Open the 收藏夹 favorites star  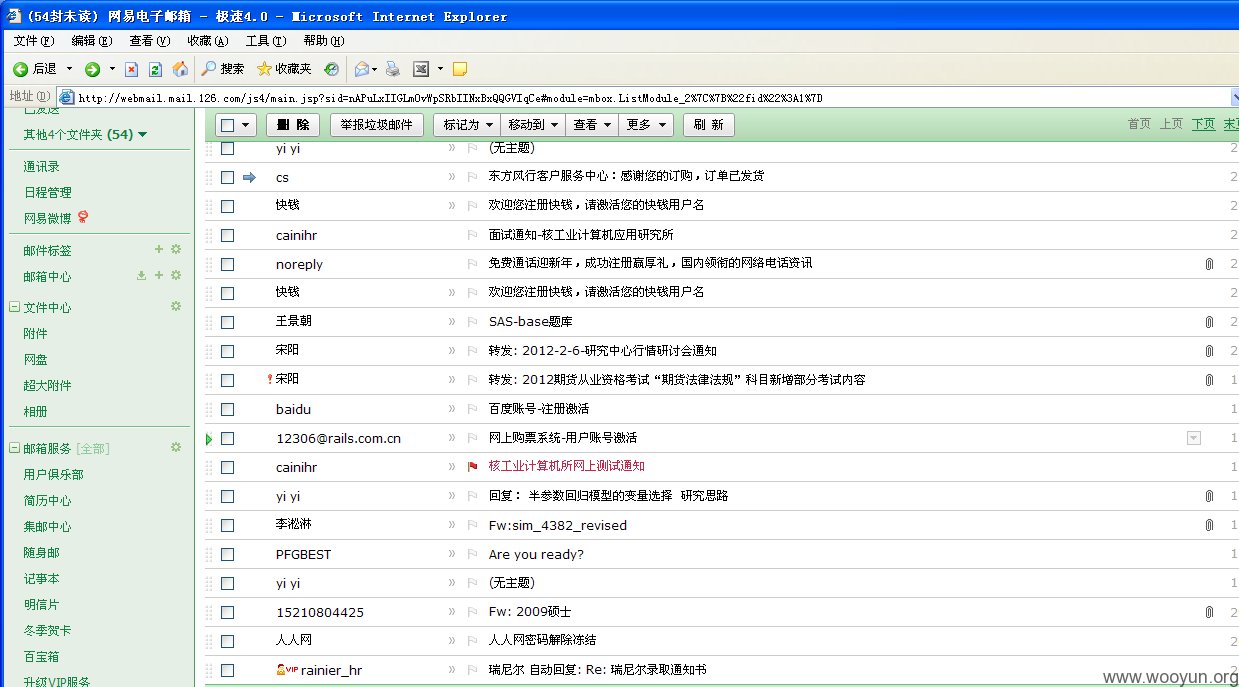[x=284, y=69]
